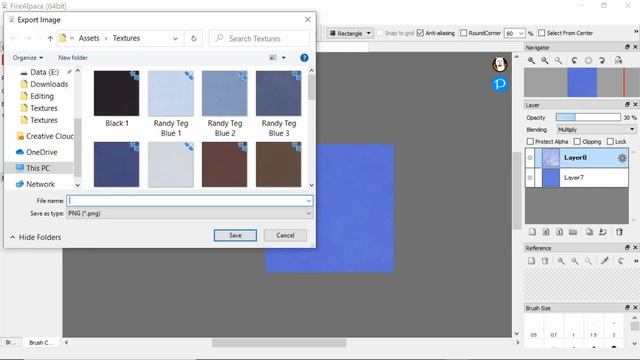Open Layer8 settings gear
640x360 pixels.
(622, 158)
